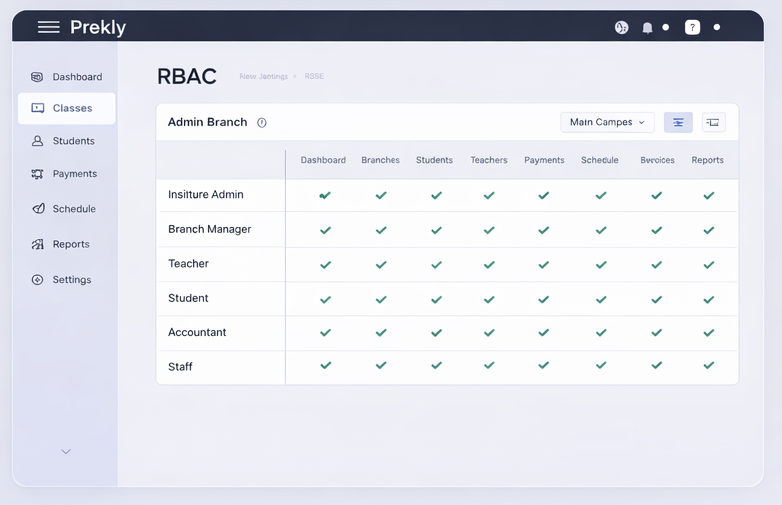Click the layout icon right of filter
The width and height of the screenshot is (782, 505).
click(713, 122)
